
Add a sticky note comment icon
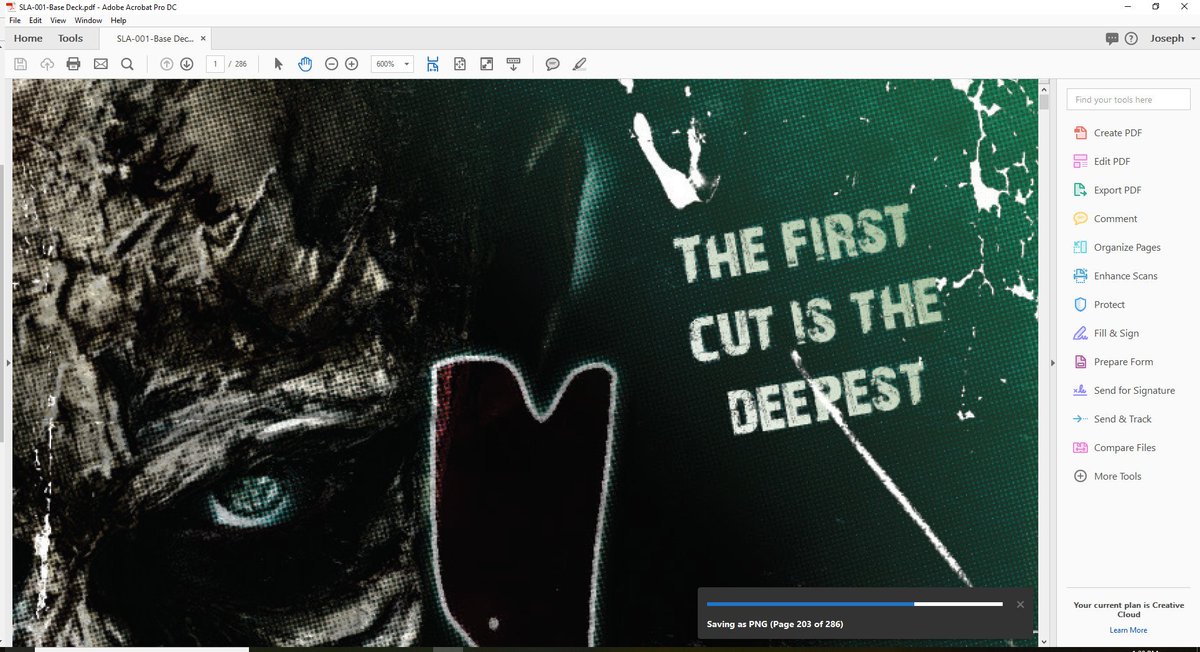pyautogui.click(x=552, y=64)
